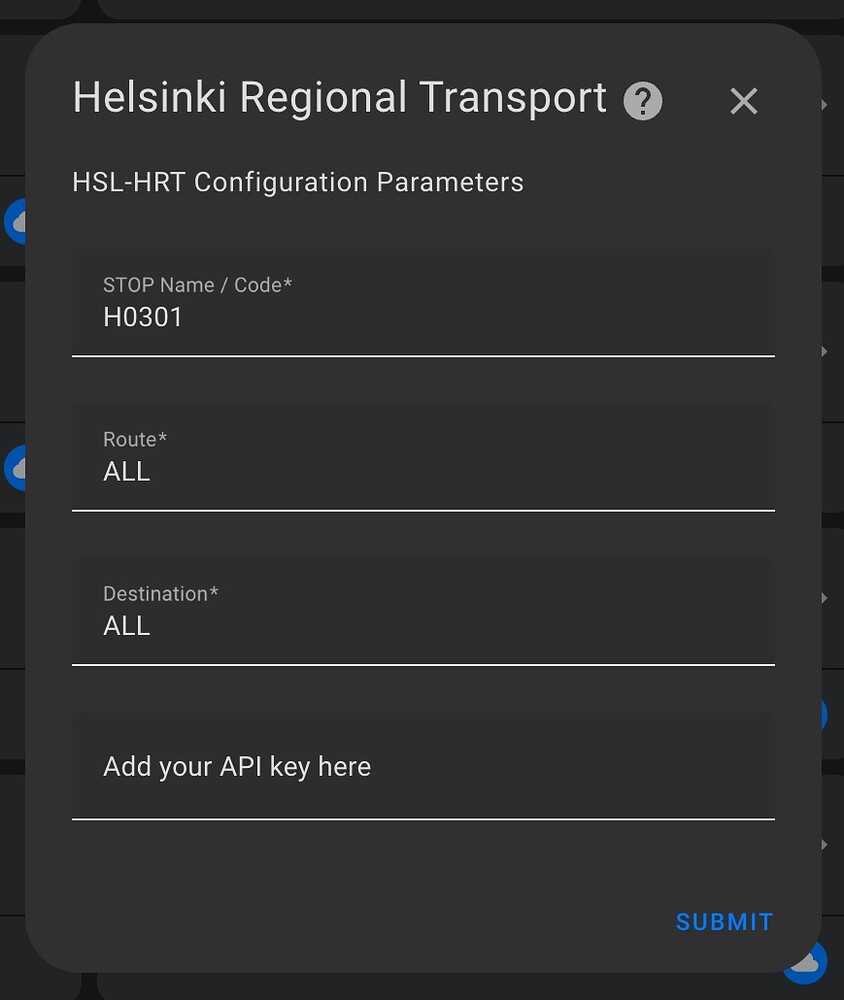The height and width of the screenshot is (1000, 844).
Task: Close the Helsinki Regional Transport dialog
Action: [744, 101]
